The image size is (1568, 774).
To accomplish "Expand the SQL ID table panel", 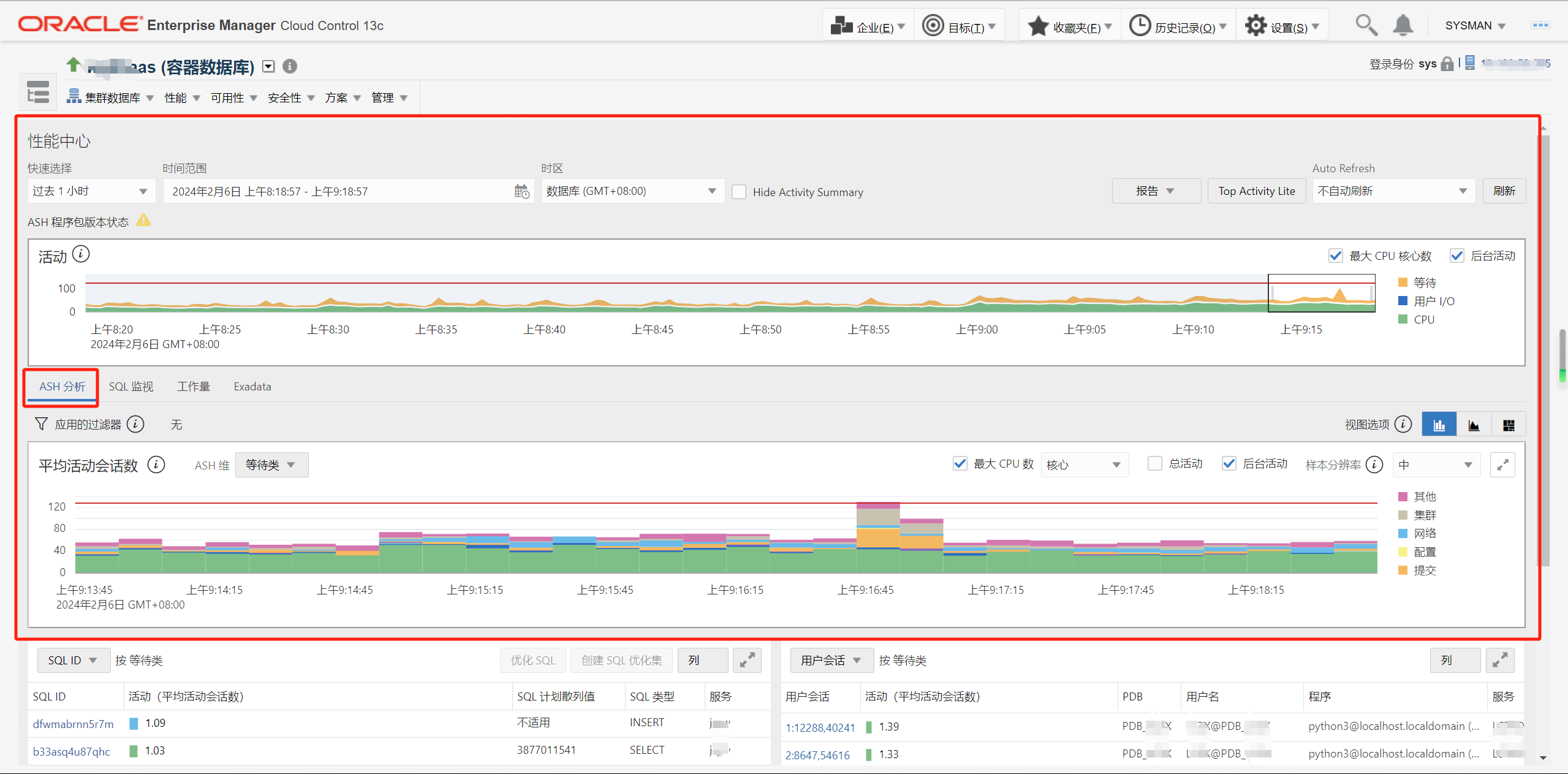I will tap(747, 660).
